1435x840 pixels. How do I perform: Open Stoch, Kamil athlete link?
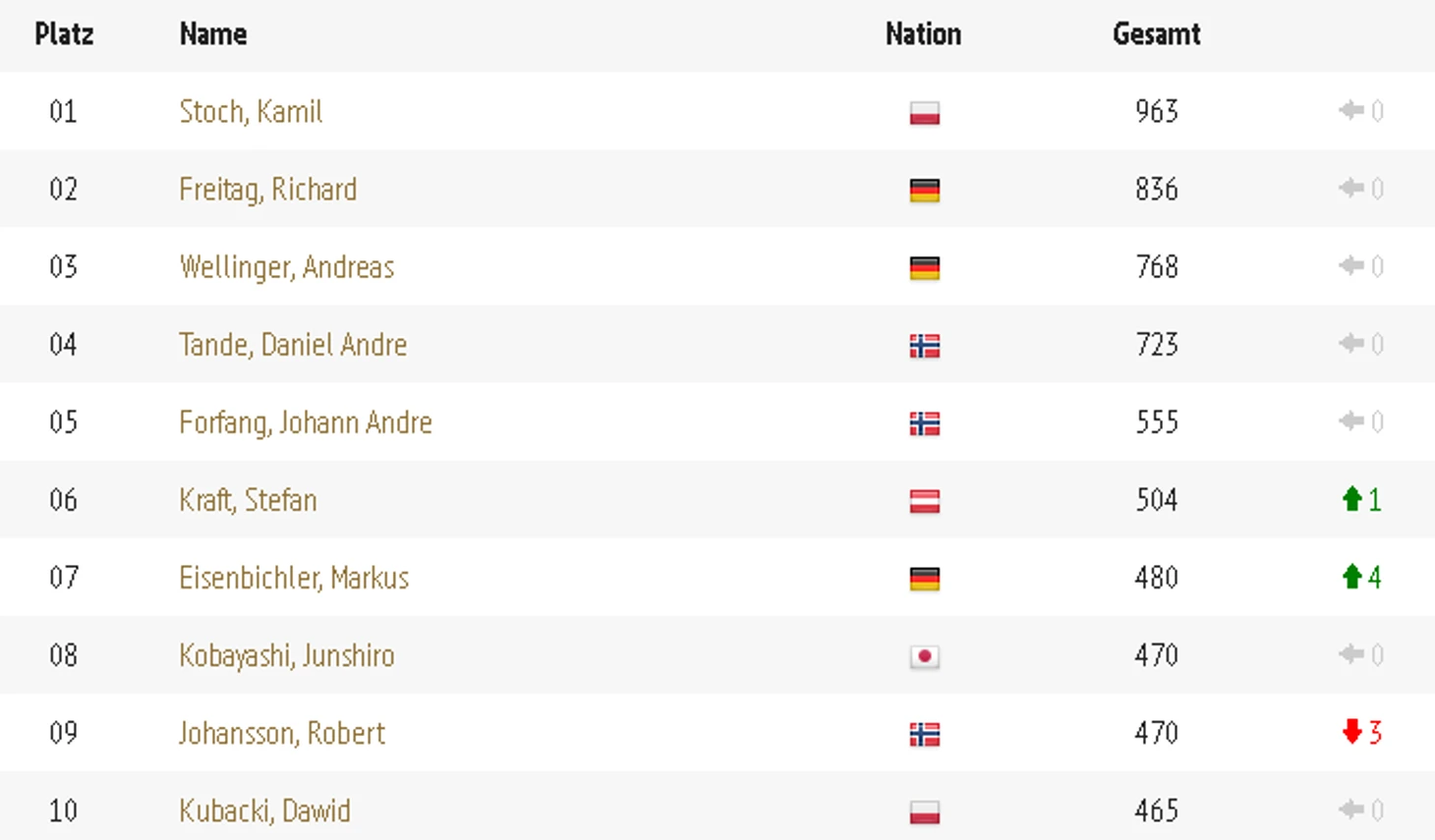coord(251,112)
